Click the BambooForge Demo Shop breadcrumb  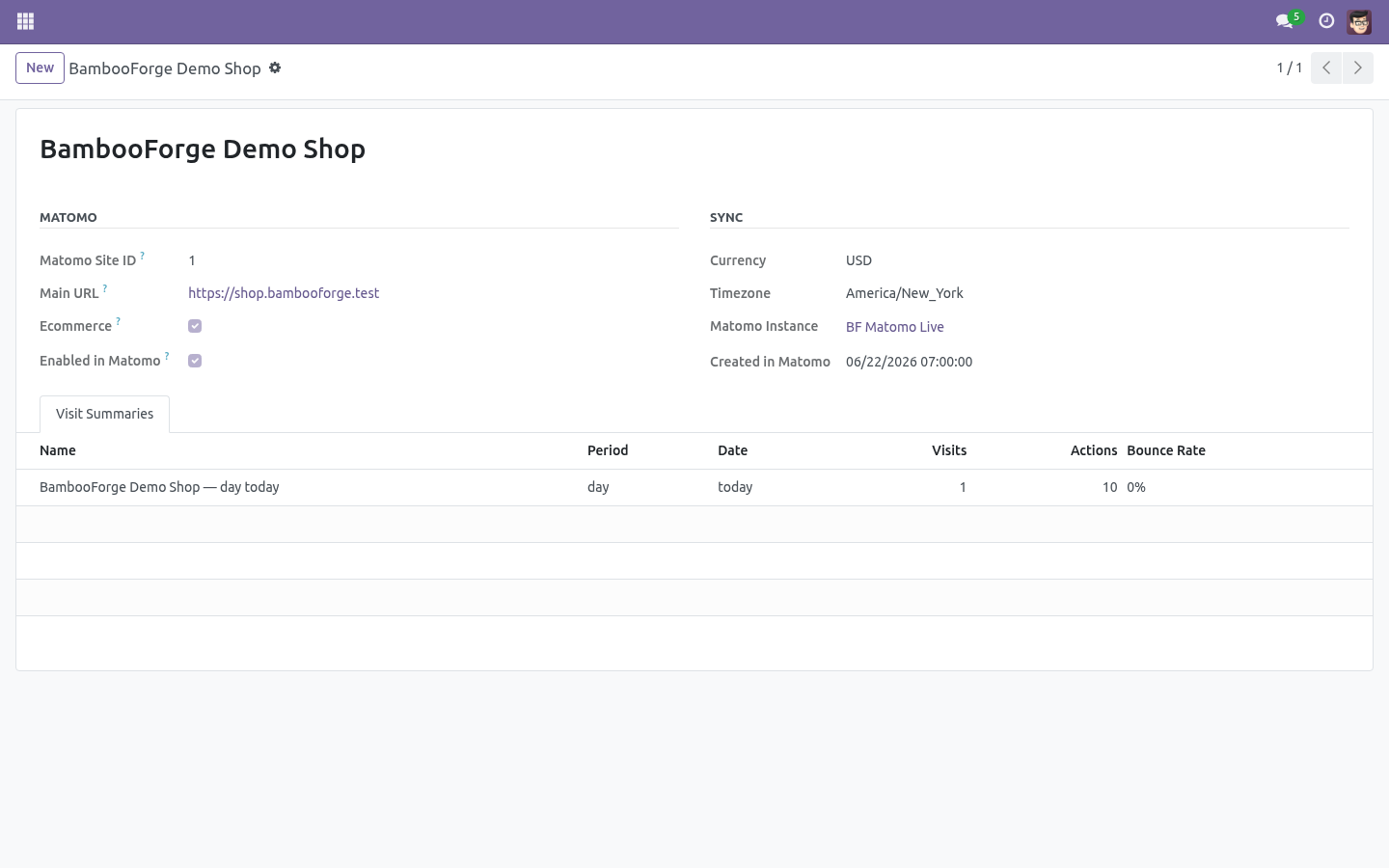coord(165,68)
